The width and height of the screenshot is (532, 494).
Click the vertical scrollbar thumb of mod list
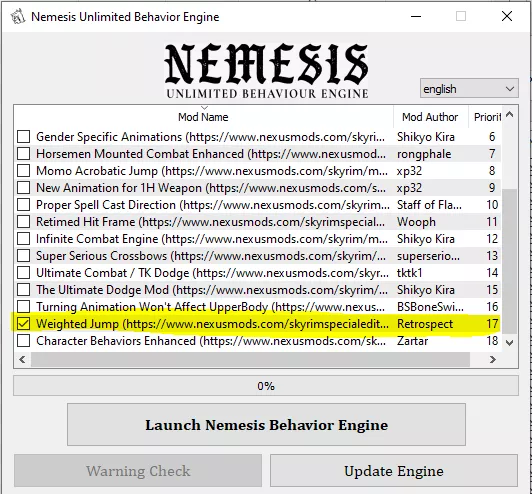click(509, 261)
